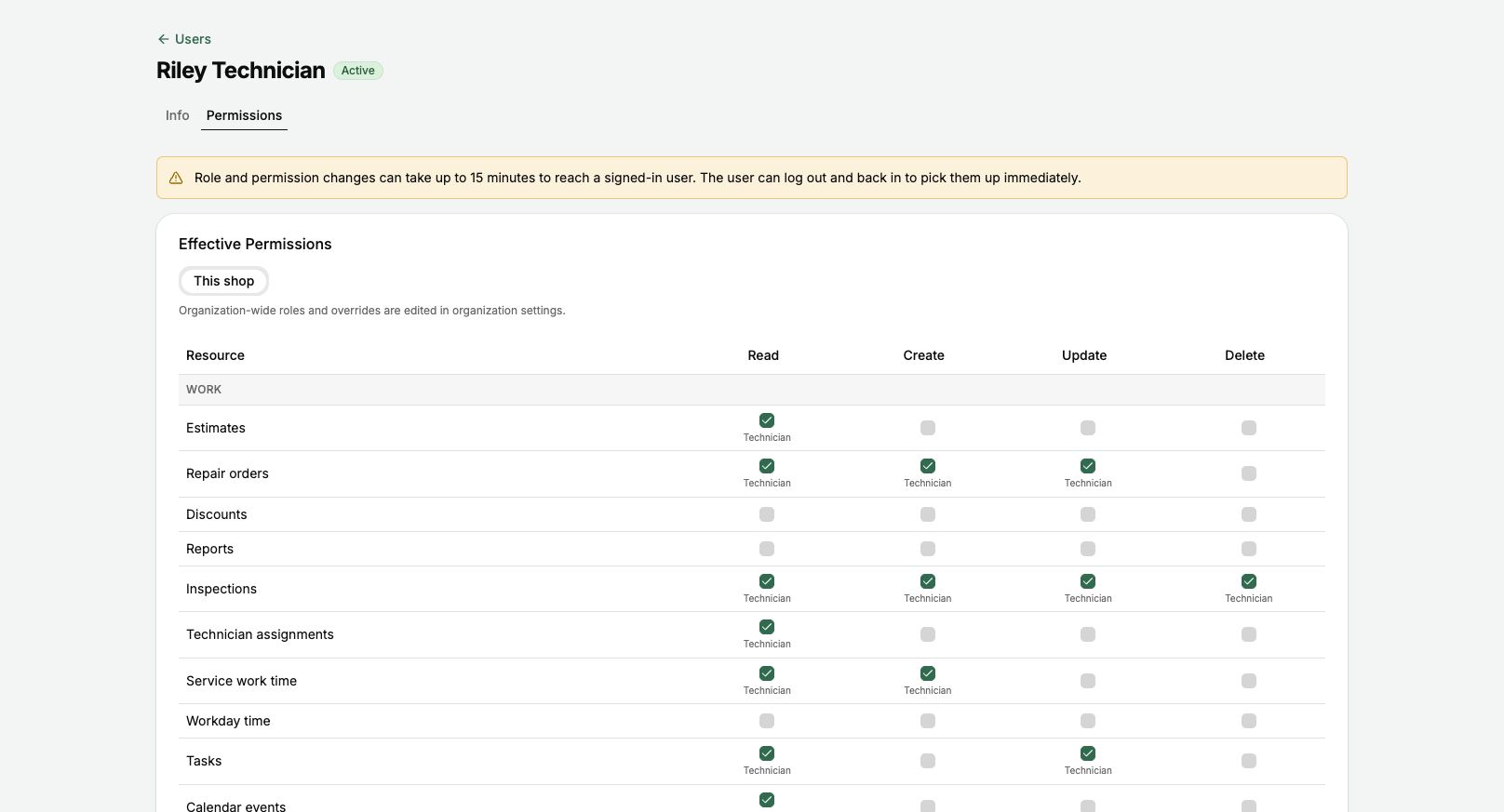Screen dimensions: 1504x812
Task: Toggle Workday time Read checkbox
Action: (x=767, y=721)
